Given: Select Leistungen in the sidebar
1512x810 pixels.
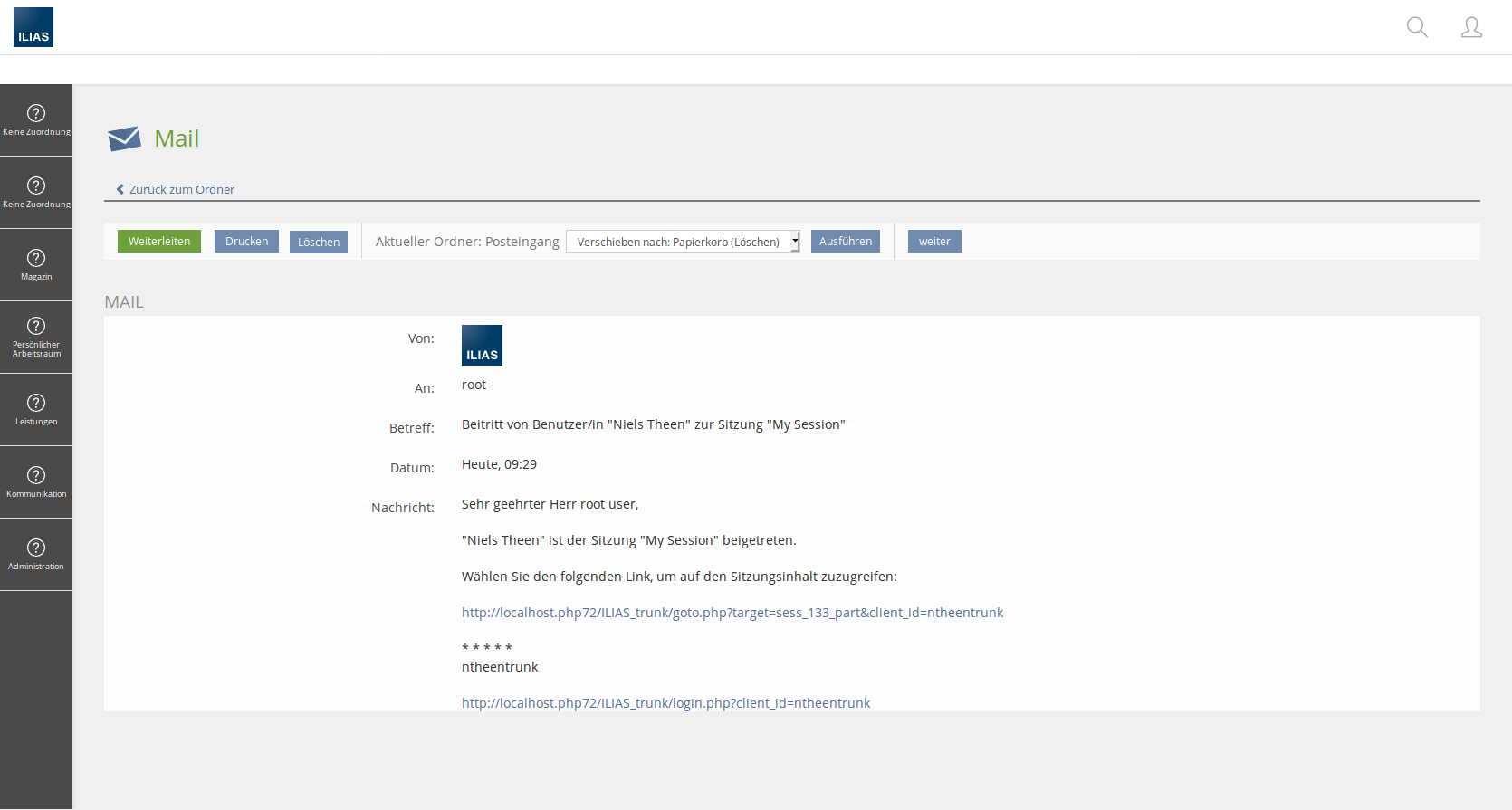Looking at the screenshot, I should (x=36, y=409).
